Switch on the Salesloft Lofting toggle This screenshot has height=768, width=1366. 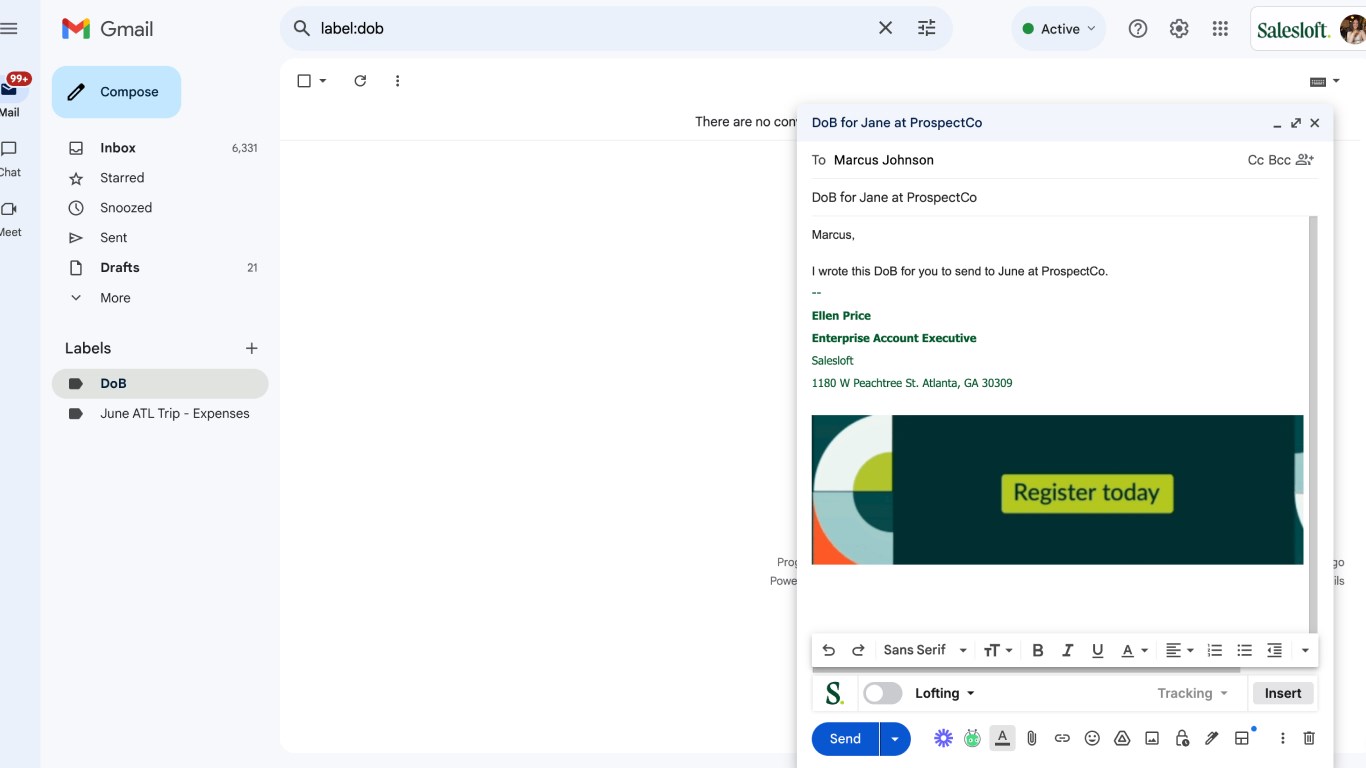point(883,693)
